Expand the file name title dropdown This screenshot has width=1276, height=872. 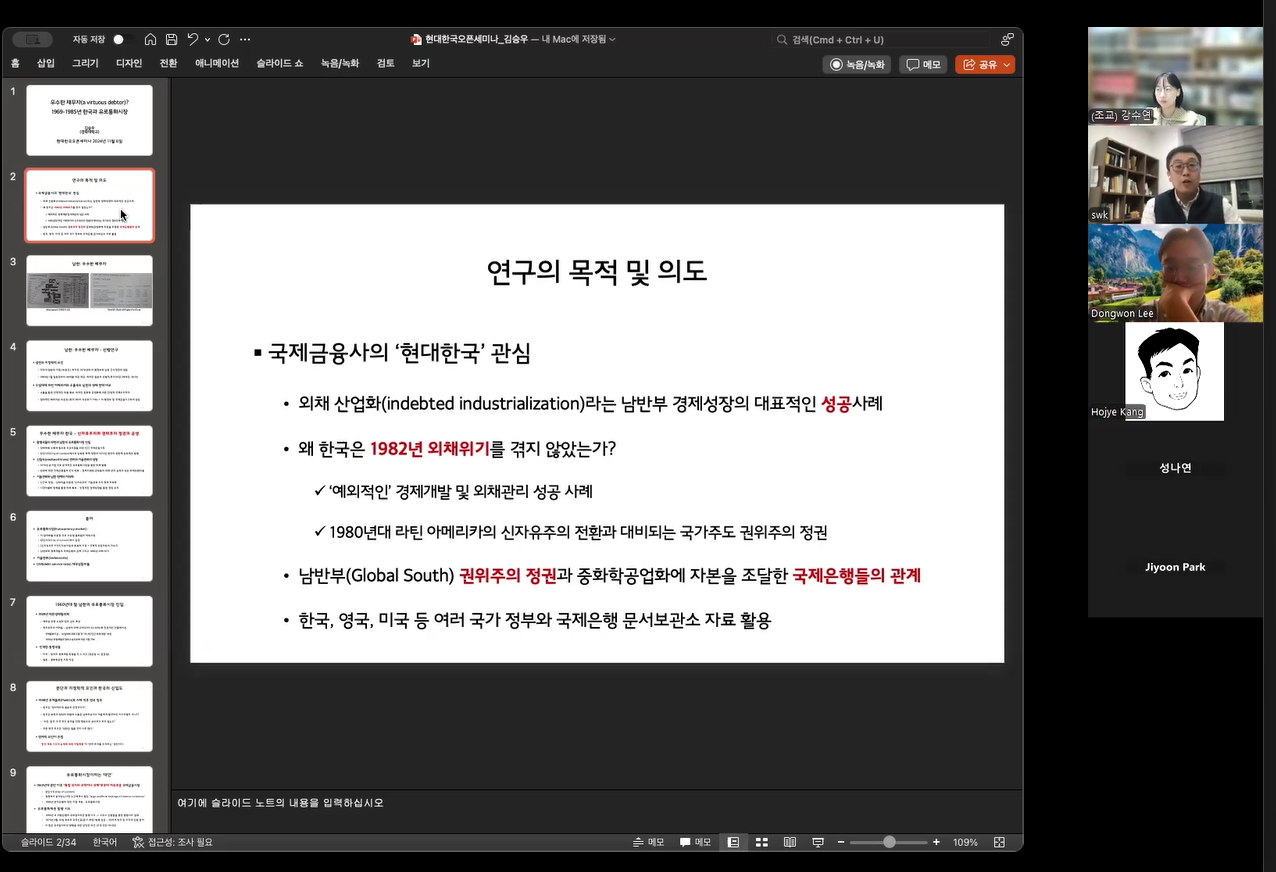(x=612, y=39)
